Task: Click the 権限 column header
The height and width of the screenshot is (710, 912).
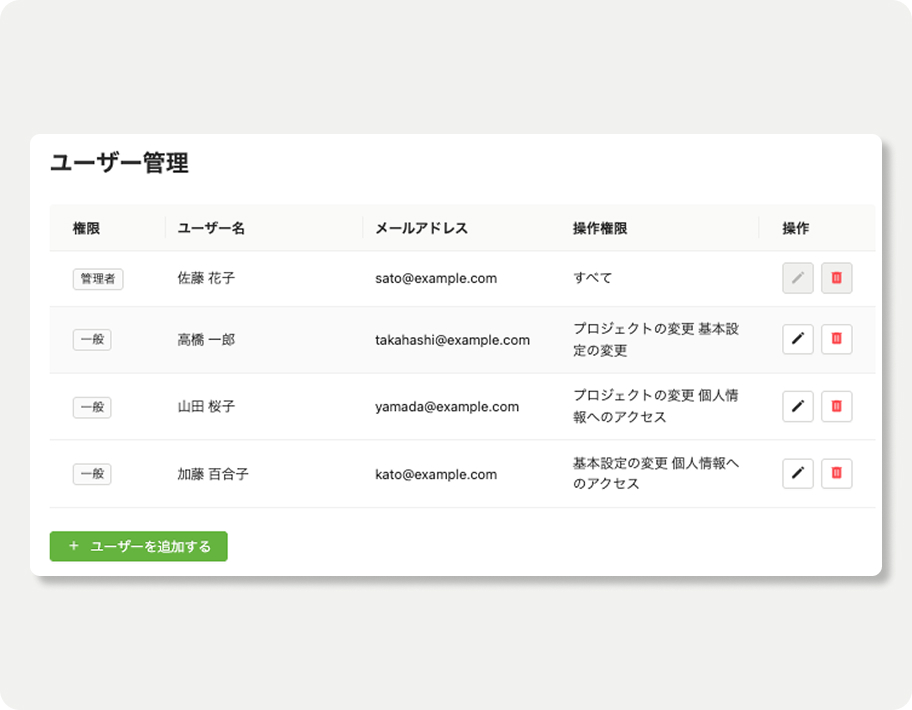Action: (87, 228)
